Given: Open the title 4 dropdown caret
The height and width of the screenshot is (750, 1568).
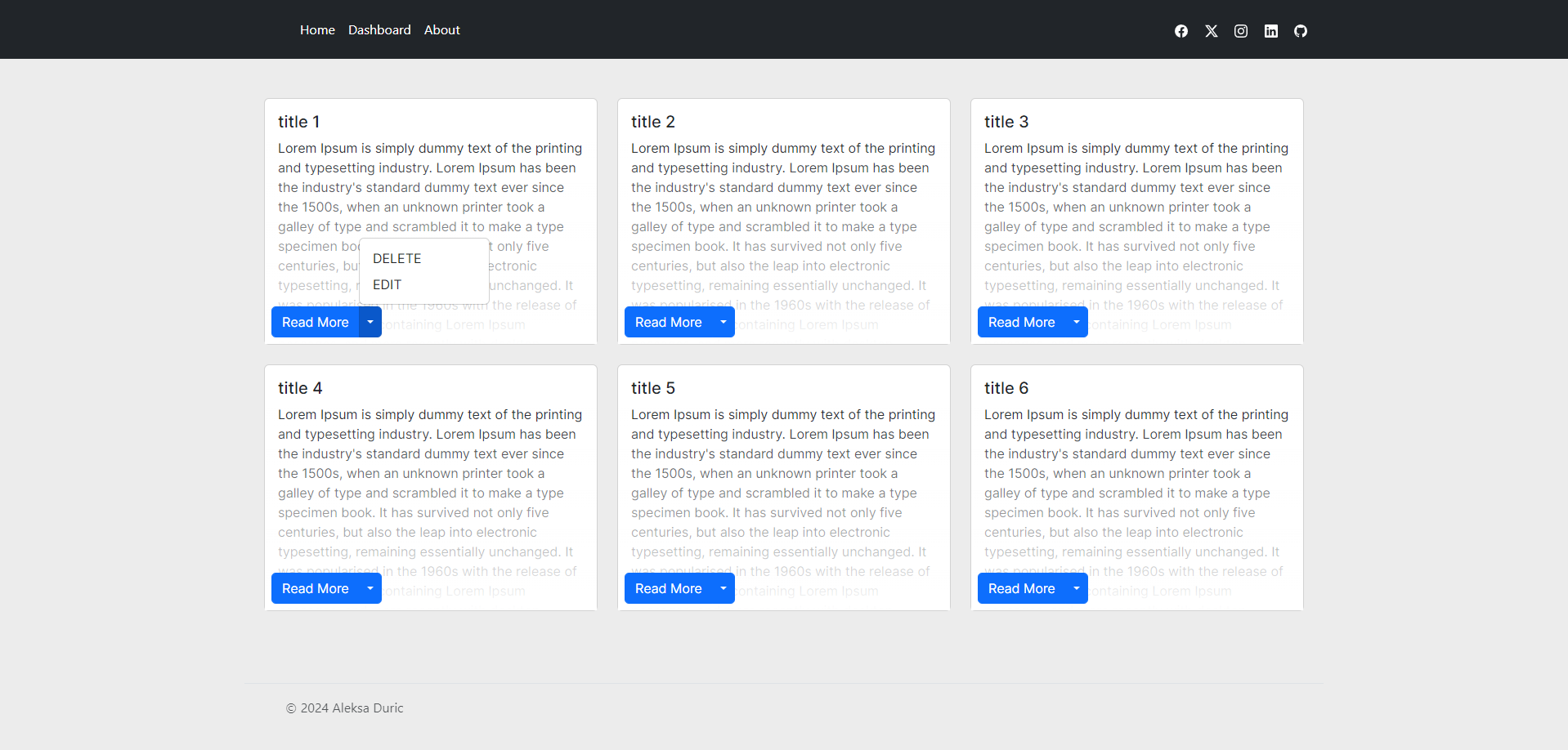Looking at the screenshot, I should pos(370,588).
